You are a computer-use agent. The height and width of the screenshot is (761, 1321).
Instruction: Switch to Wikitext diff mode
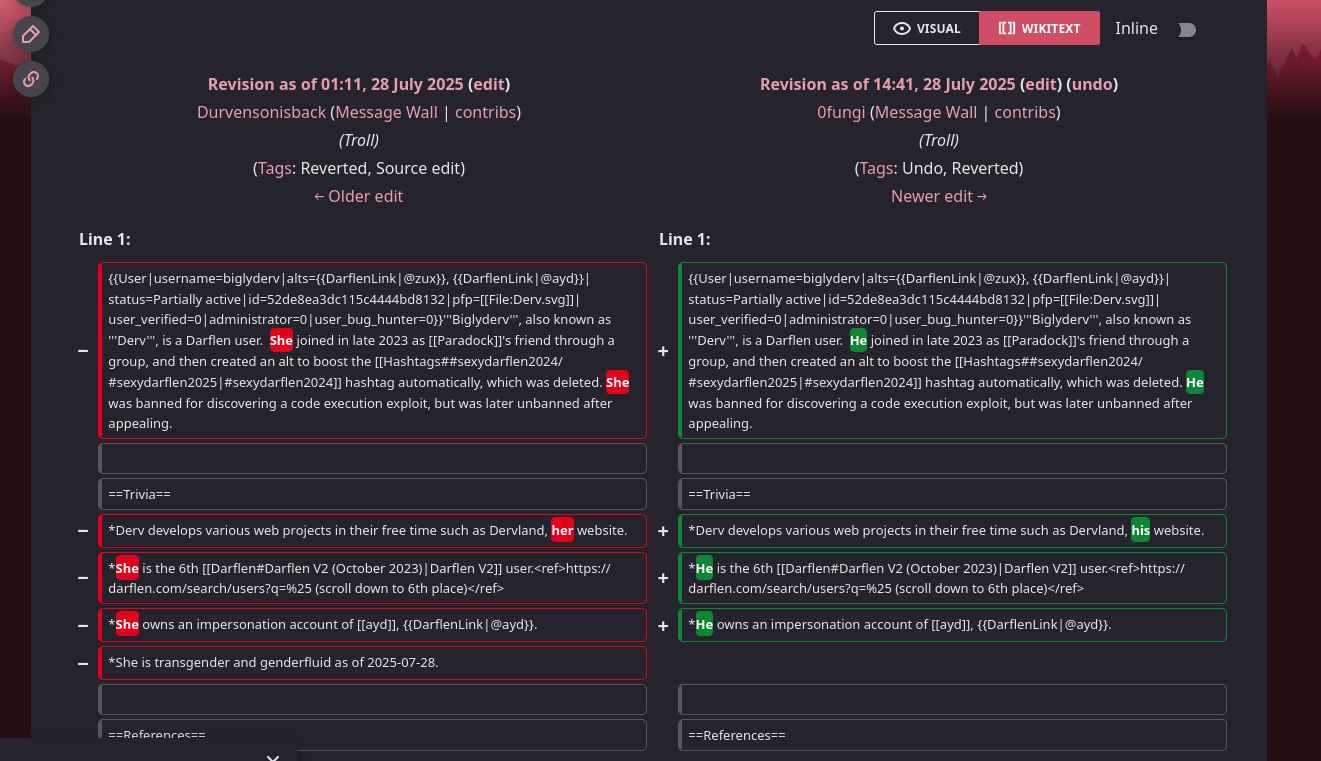tap(1039, 28)
